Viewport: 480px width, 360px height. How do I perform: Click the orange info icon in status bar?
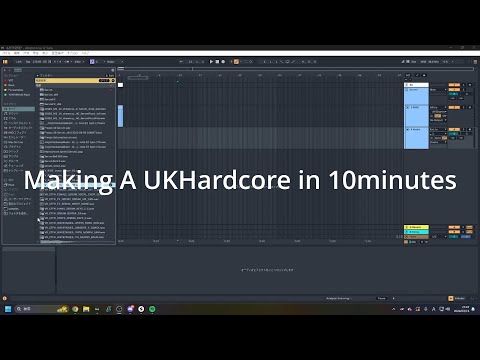(x=5, y=298)
